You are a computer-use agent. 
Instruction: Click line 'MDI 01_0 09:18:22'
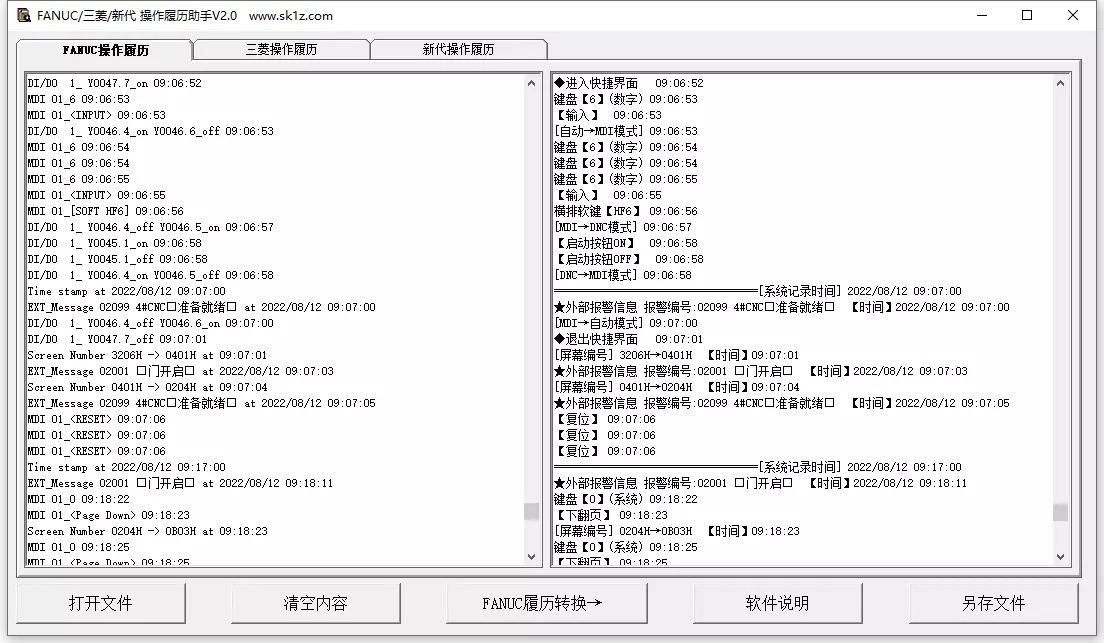[x=79, y=499]
